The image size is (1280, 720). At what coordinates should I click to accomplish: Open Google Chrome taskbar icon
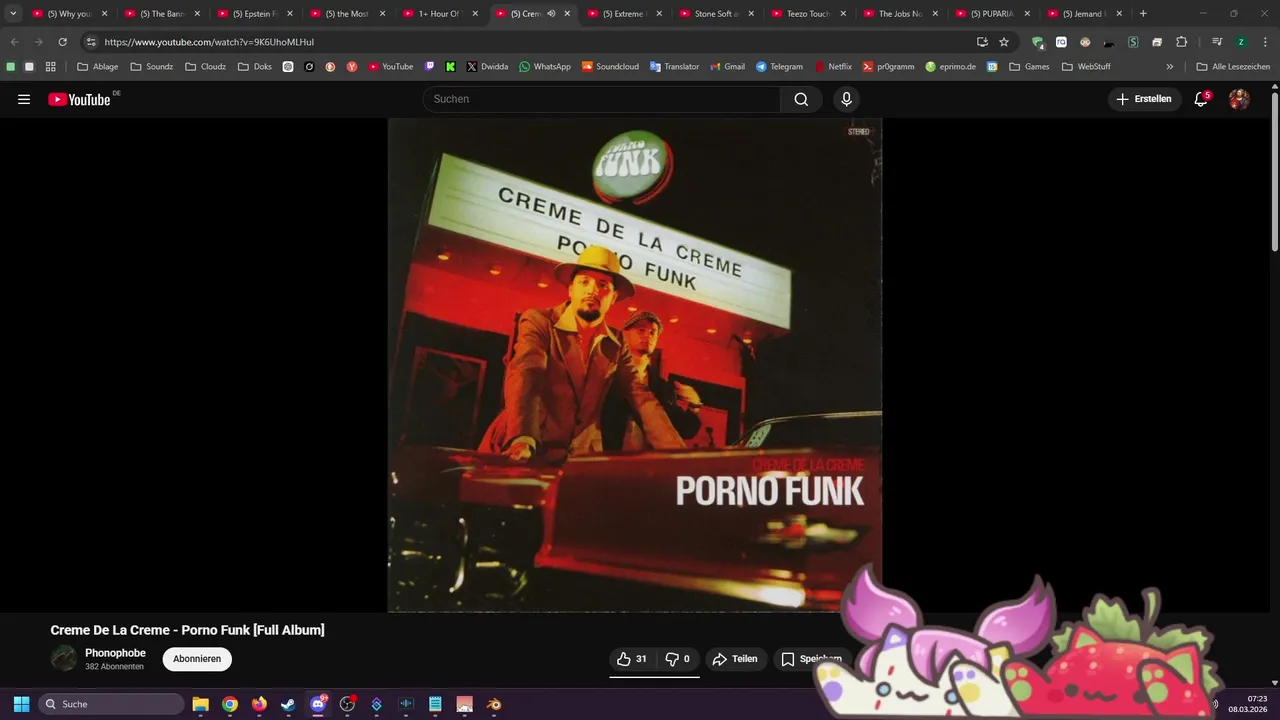click(230, 704)
